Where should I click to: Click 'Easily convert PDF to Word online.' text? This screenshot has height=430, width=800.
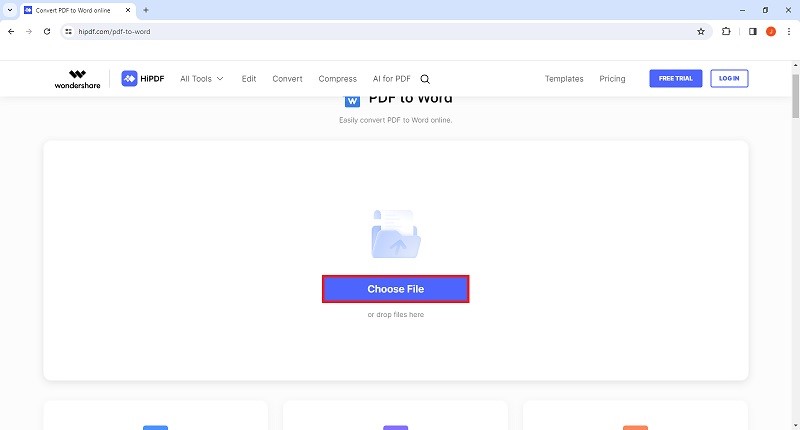click(x=395, y=120)
